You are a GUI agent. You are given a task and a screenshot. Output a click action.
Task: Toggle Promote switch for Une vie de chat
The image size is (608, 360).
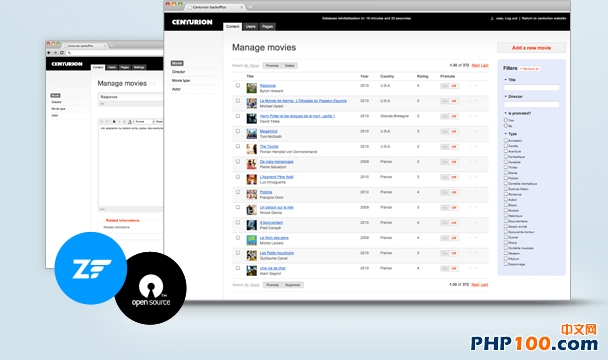(x=449, y=268)
